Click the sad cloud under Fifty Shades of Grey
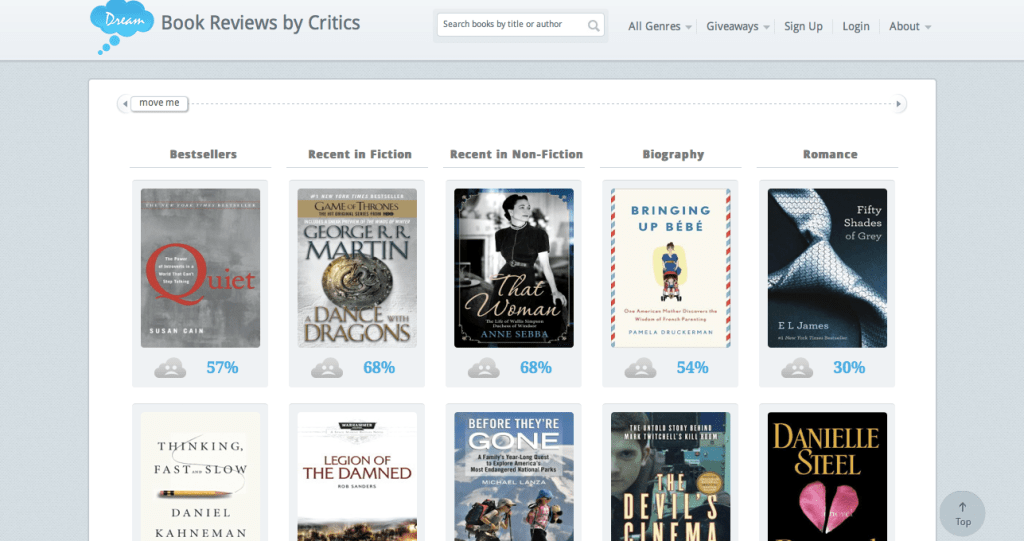 pos(797,368)
